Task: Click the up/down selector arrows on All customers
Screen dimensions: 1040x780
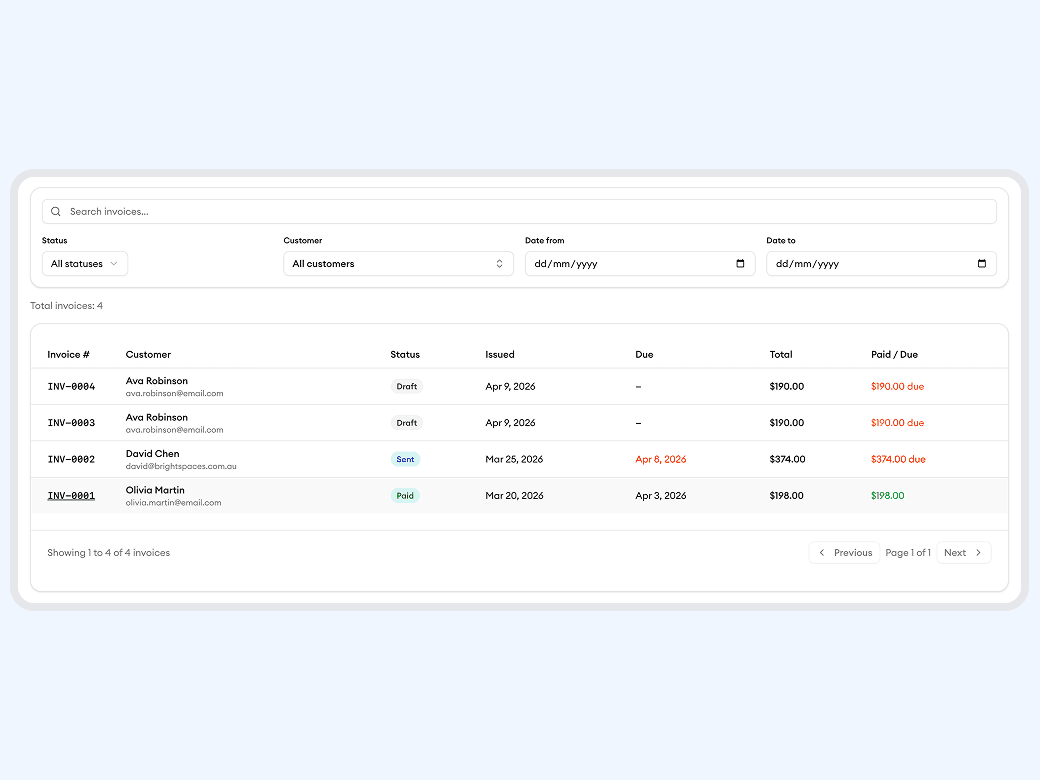Action: pyautogui.click(x=499, y=263)
